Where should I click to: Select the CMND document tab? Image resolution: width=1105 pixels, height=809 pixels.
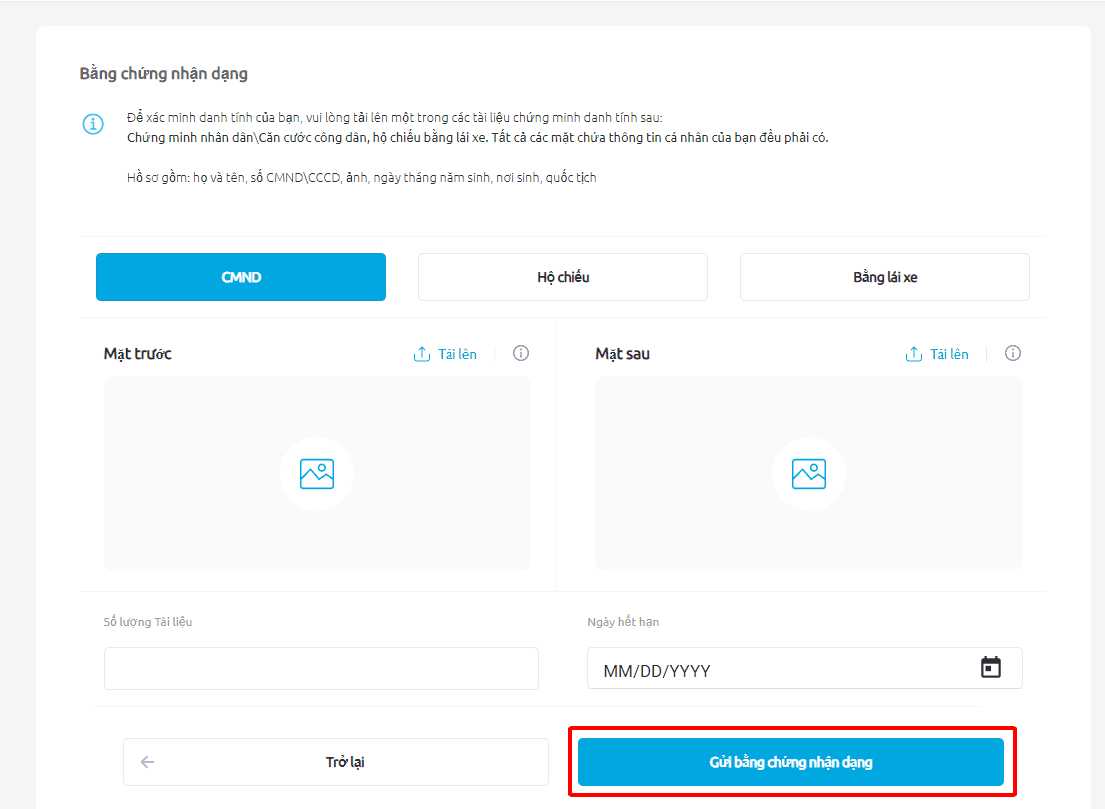click(x=241, y=277)
